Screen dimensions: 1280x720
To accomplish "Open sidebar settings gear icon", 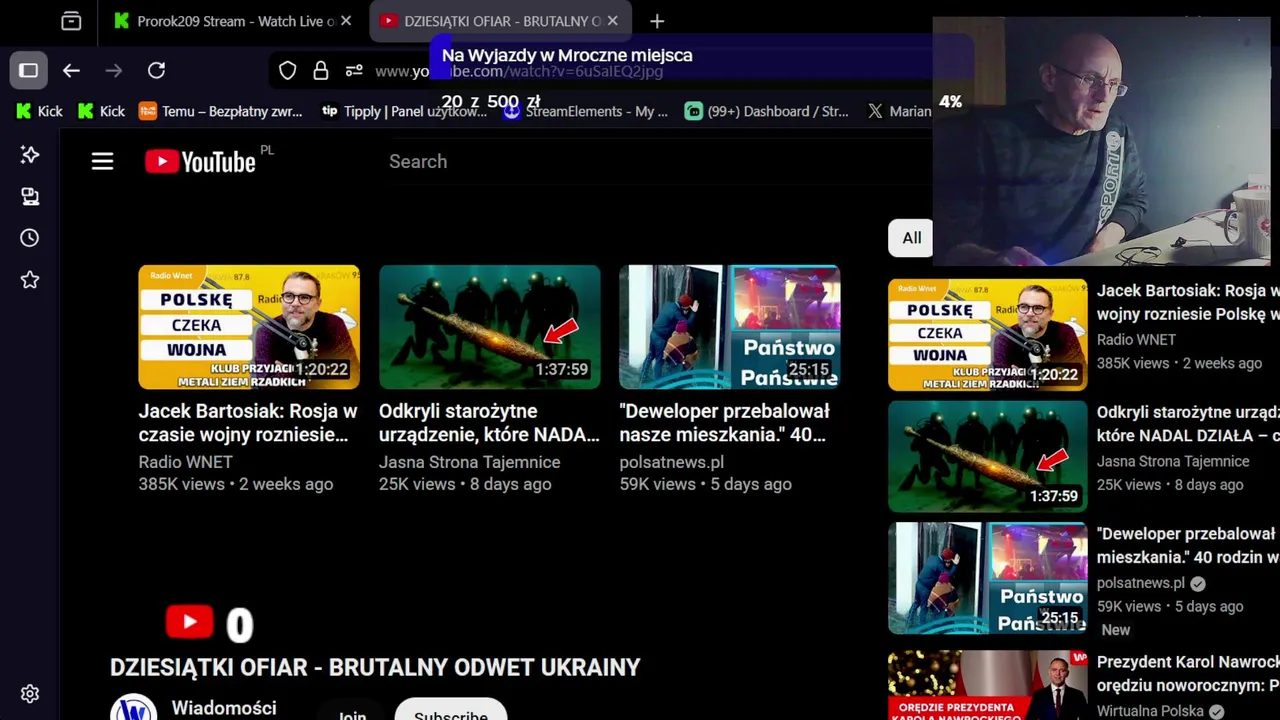I will point(30,694).
